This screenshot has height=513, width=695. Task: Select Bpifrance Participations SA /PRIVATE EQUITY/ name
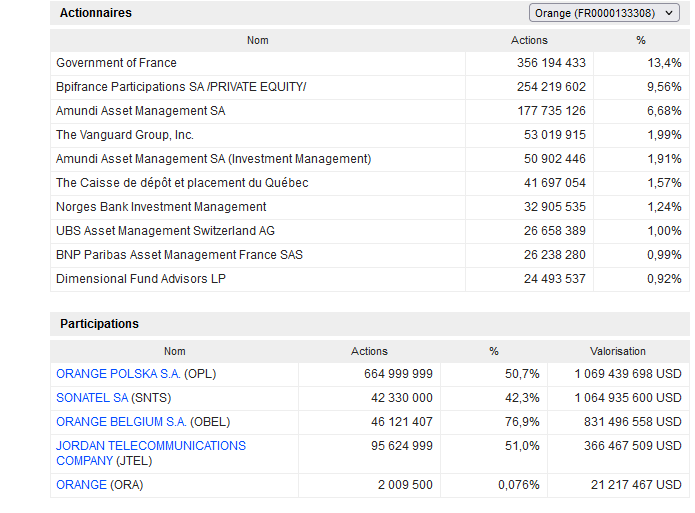click(x=181, y=87)
